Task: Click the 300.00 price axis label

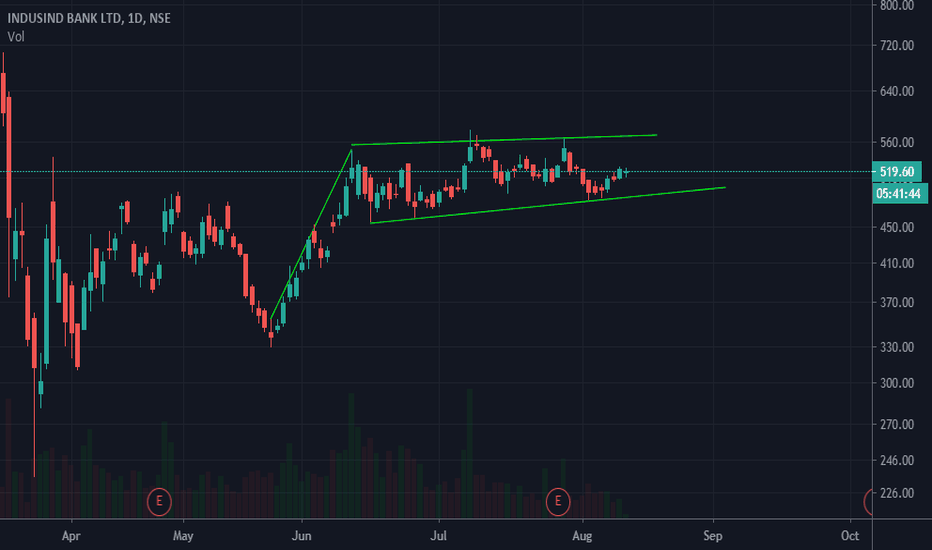Action: pyautogui.click(x=897, y=383)
